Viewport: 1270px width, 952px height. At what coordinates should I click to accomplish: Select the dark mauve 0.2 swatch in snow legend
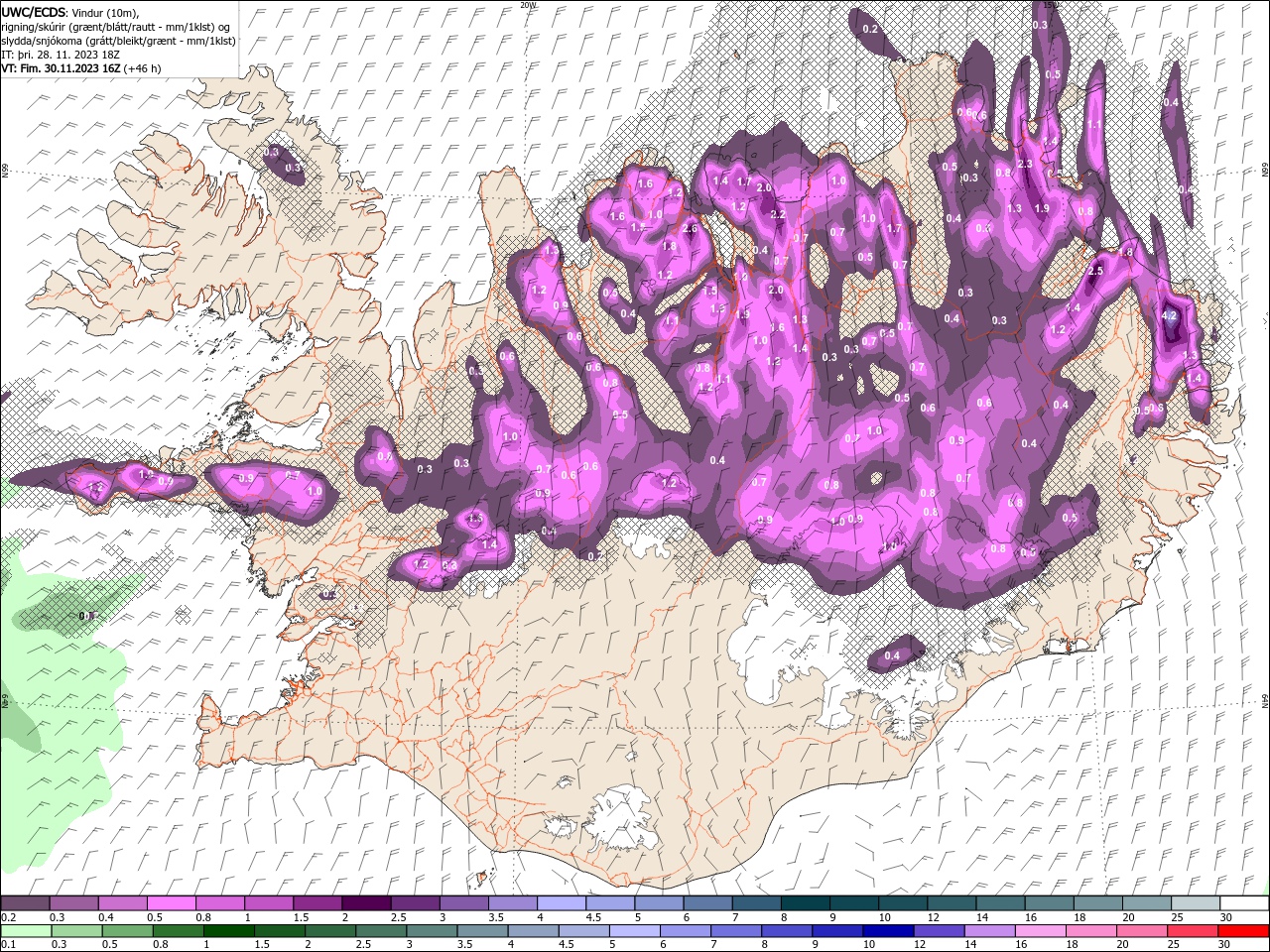point(25,903)
